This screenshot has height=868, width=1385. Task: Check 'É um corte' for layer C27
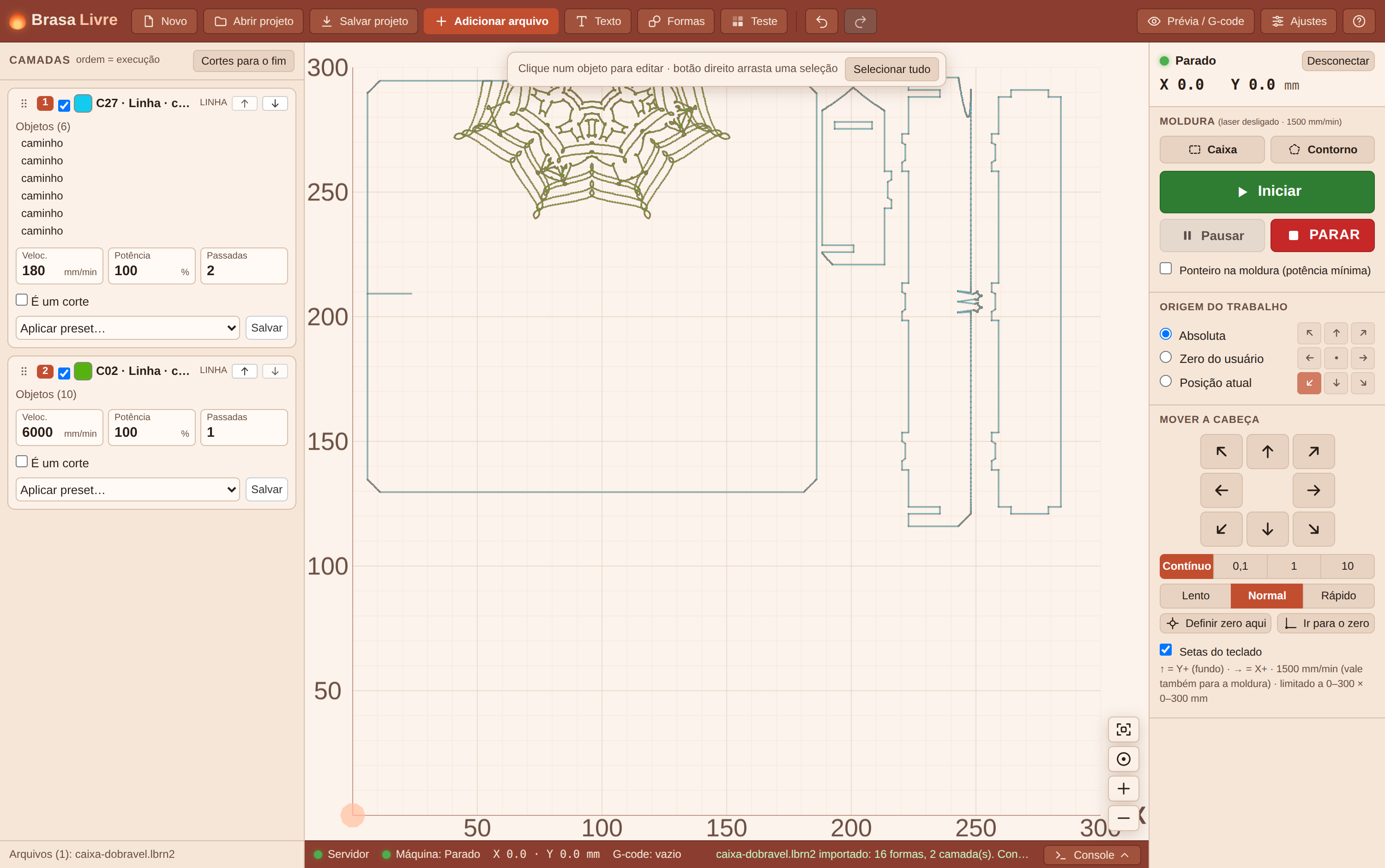22,300
